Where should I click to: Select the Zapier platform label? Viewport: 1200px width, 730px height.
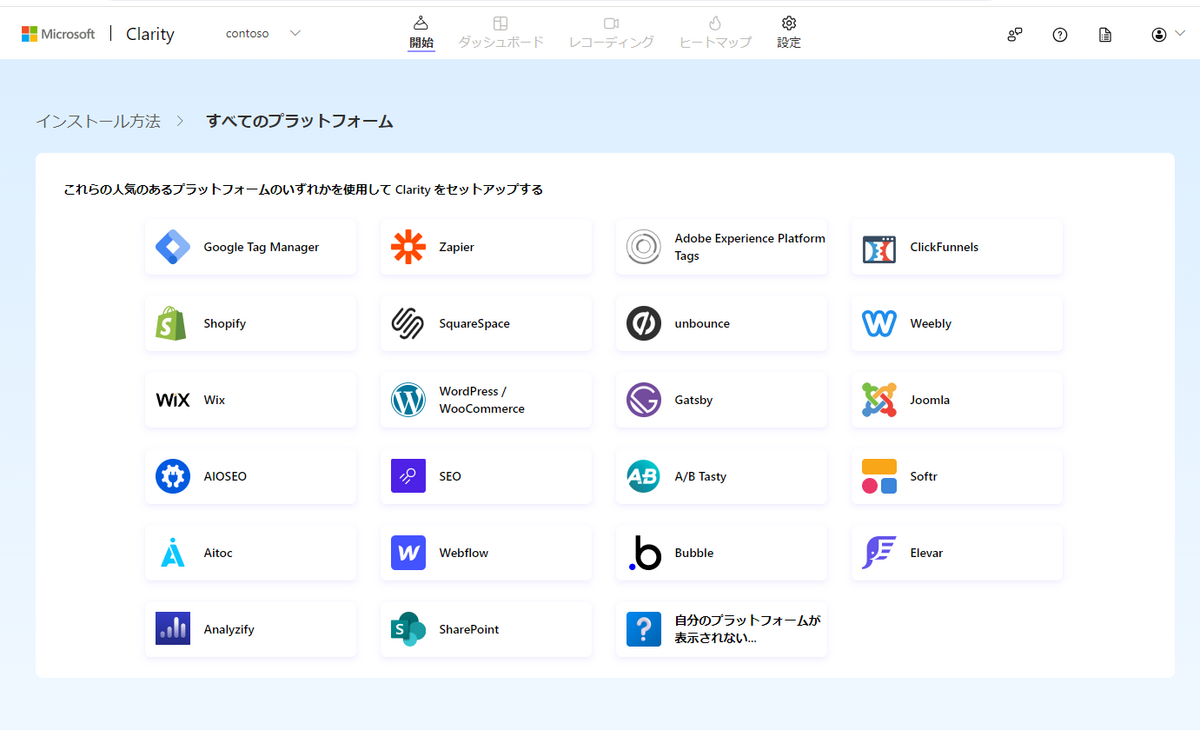pos(457,247)
